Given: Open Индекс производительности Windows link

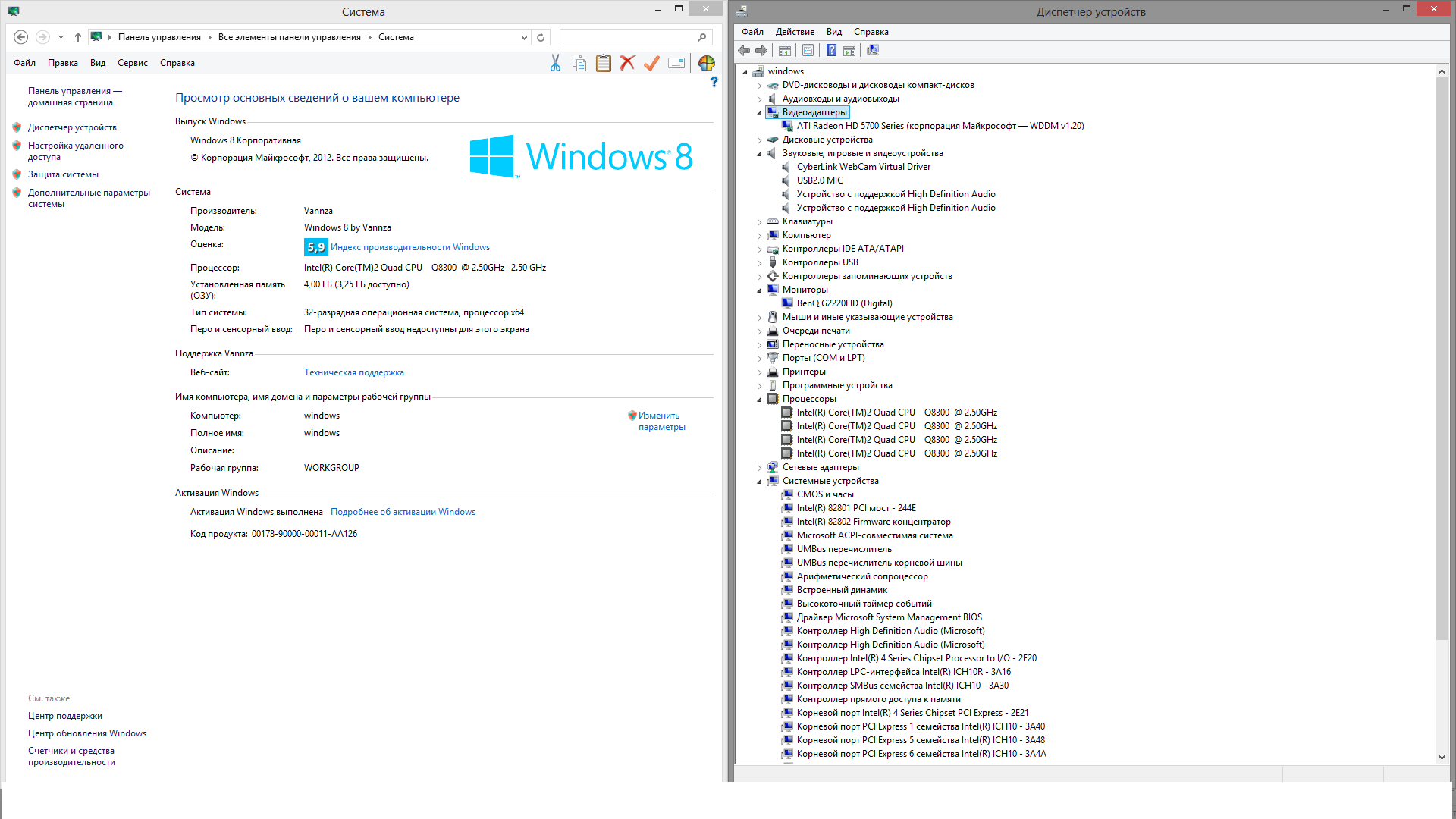Looking at the screenshot, I should click(410, 247).
